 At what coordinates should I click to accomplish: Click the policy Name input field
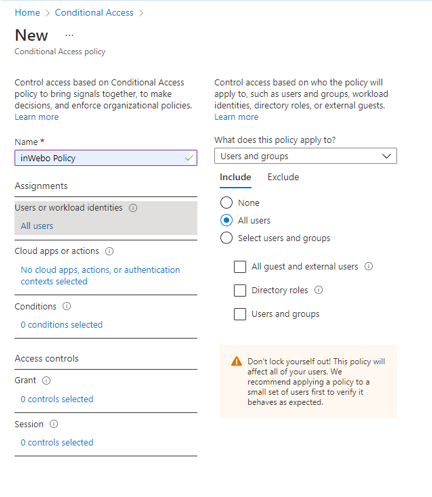point(106,158)
